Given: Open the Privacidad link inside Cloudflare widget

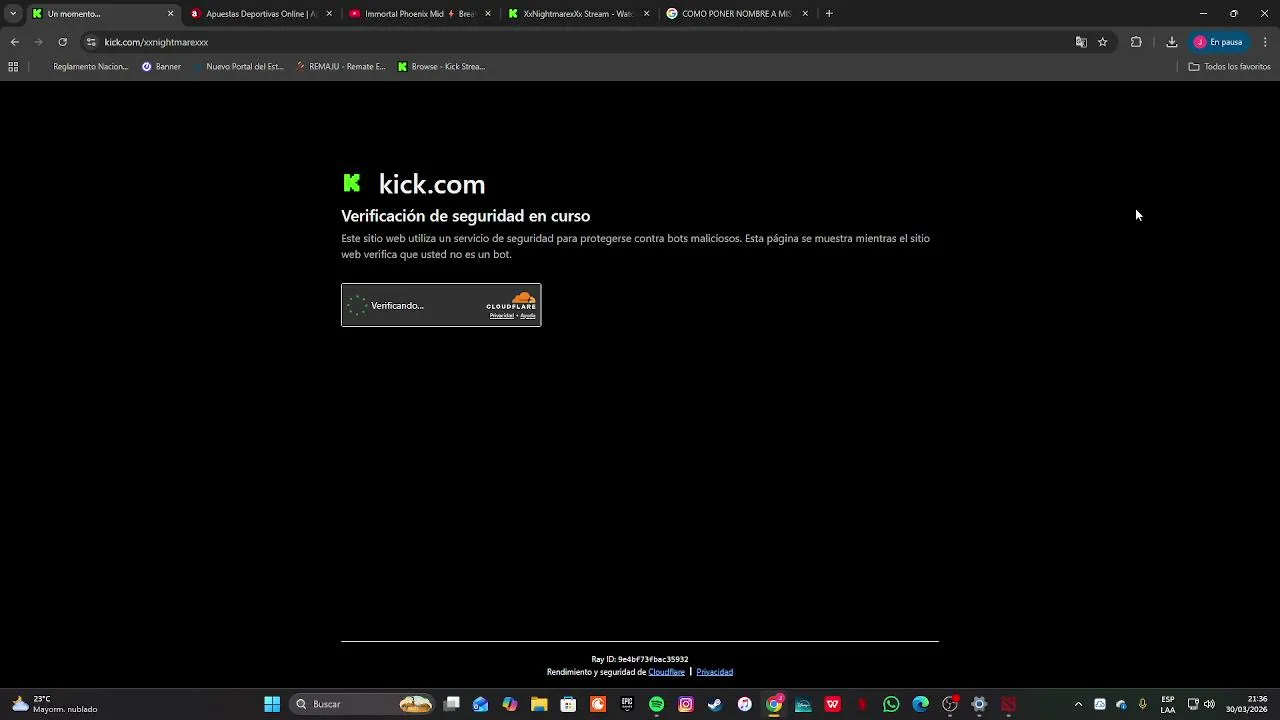Looking at the screenshot, I should [501, 316].
